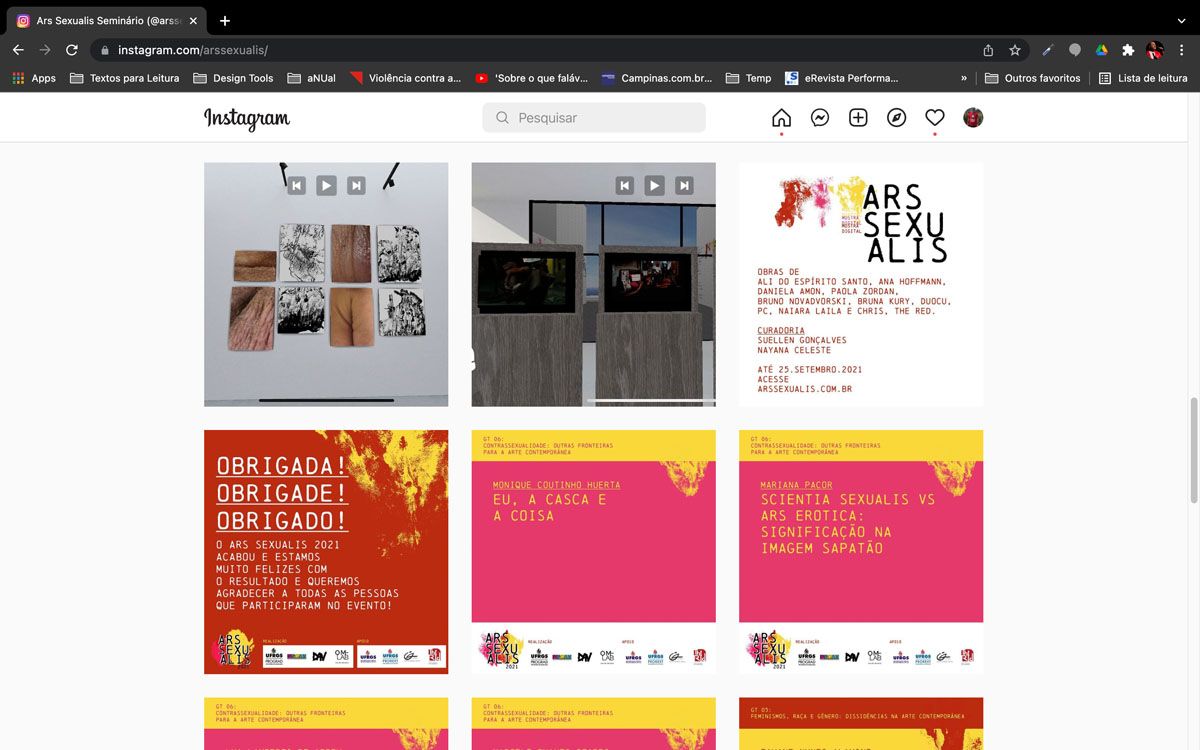
Task: Open profile avatar menu in Instagram
Action: click(973, 118)
